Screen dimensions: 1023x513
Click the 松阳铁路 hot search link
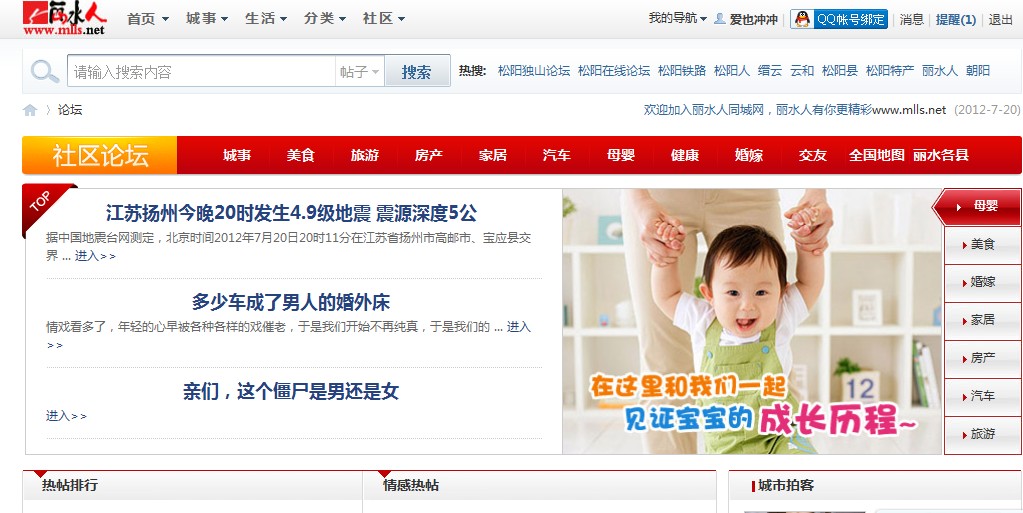[x=682, y=71]
